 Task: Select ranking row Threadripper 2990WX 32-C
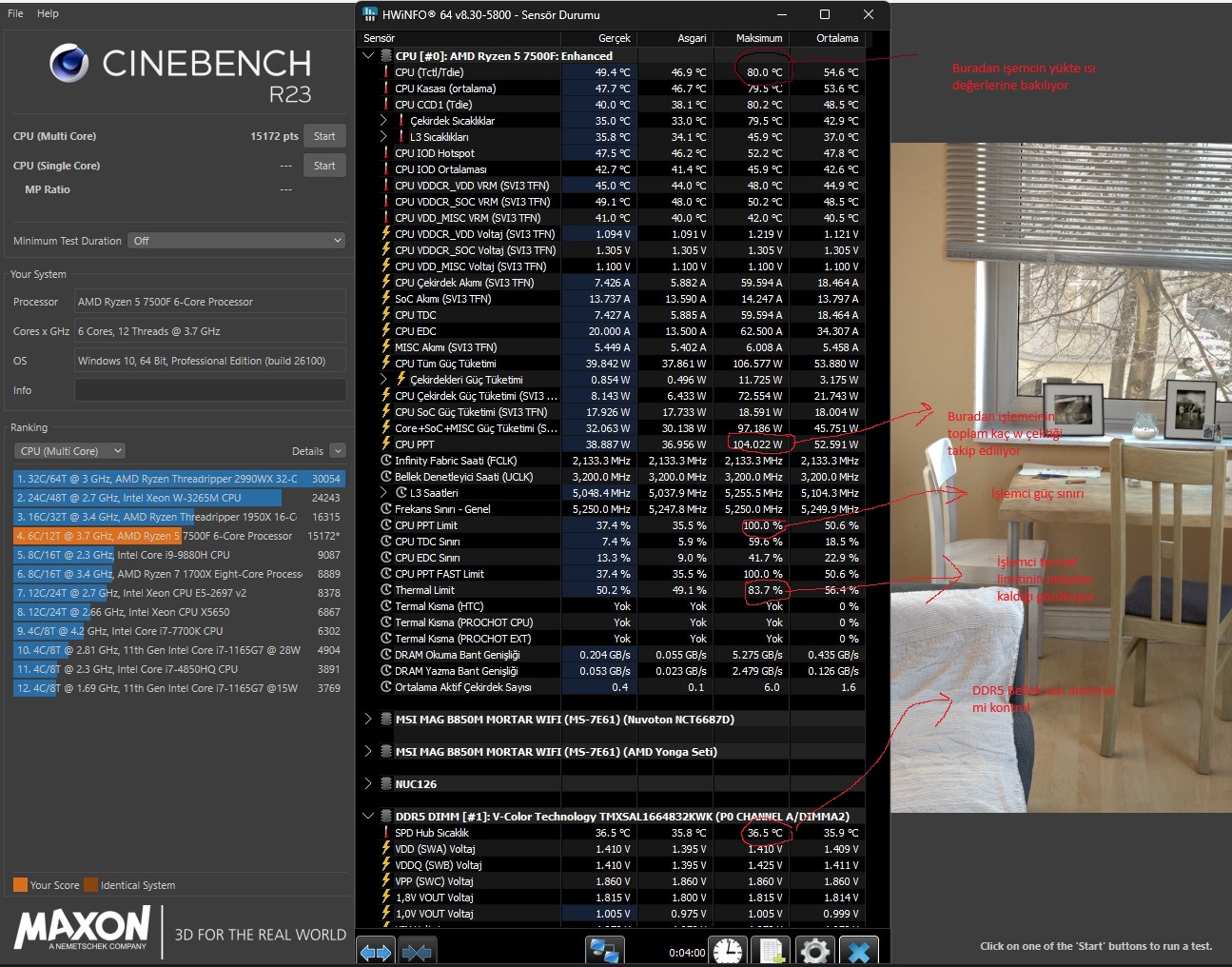pyautogui.click(x=179, y=479)
